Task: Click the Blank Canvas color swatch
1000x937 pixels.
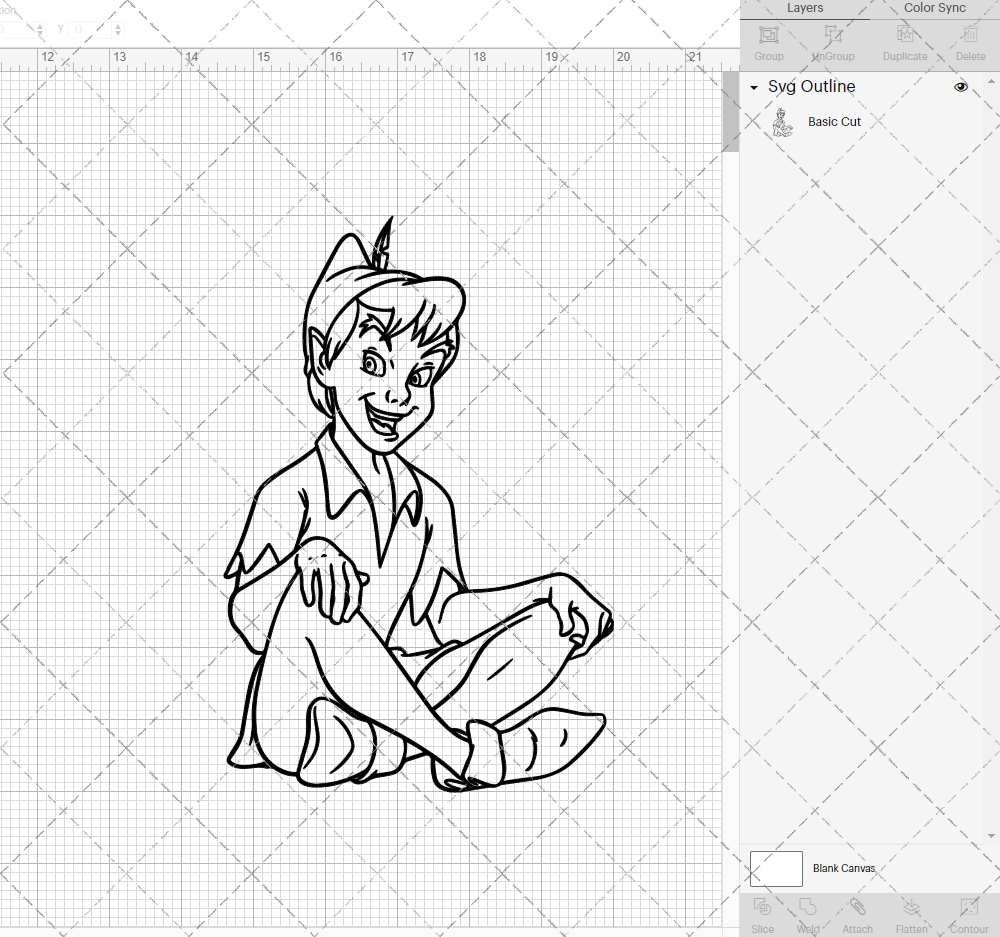Action: [x=775, y=868]
